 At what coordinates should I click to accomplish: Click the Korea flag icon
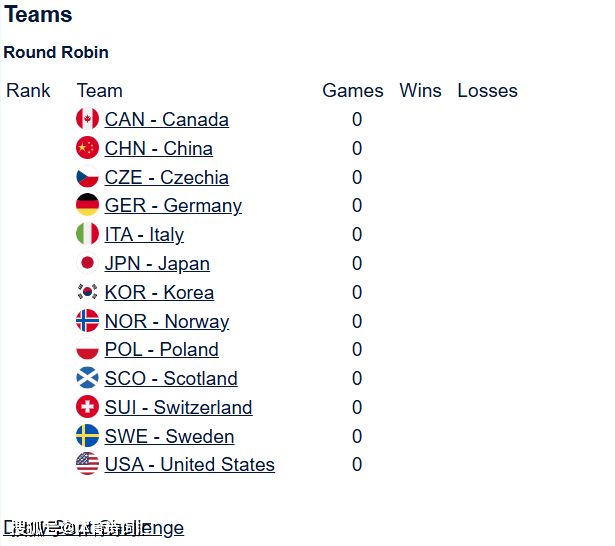coord(87,292)
